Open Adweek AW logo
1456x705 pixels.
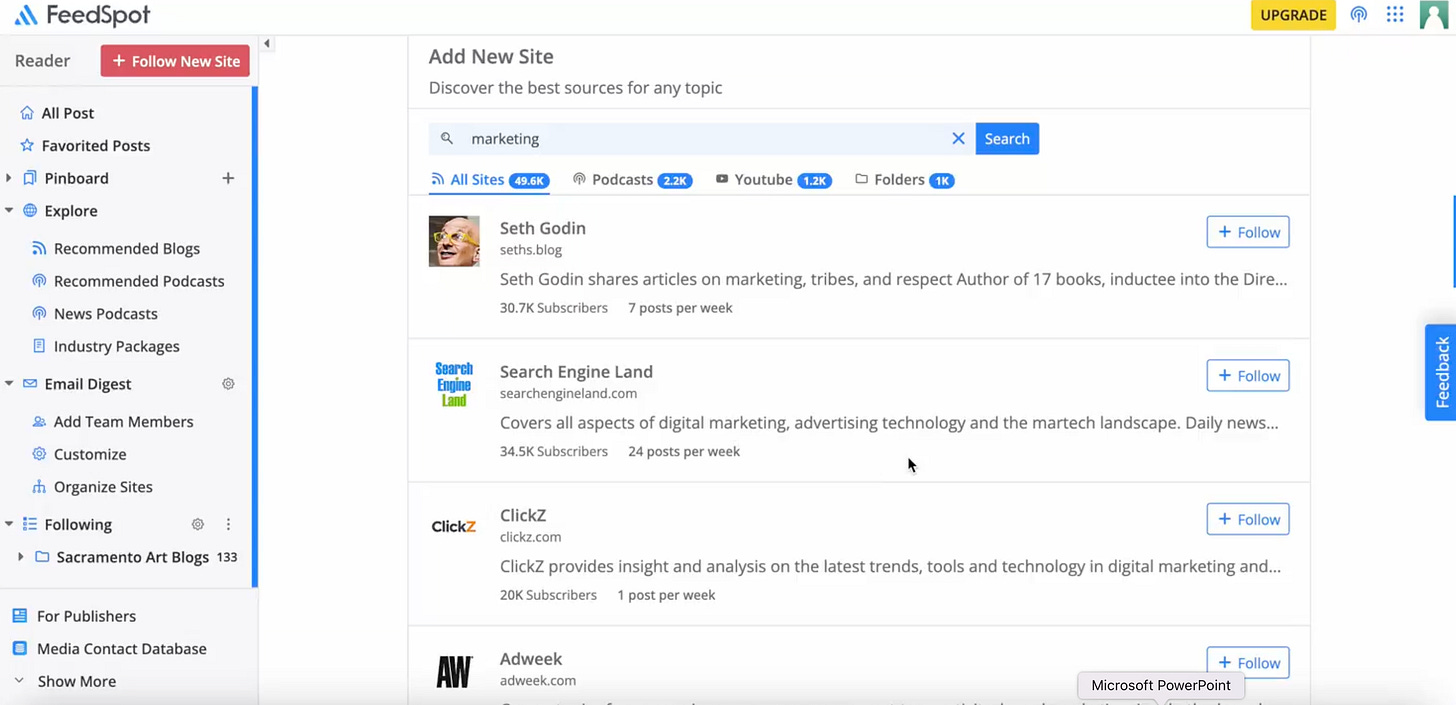click(454, 672)
